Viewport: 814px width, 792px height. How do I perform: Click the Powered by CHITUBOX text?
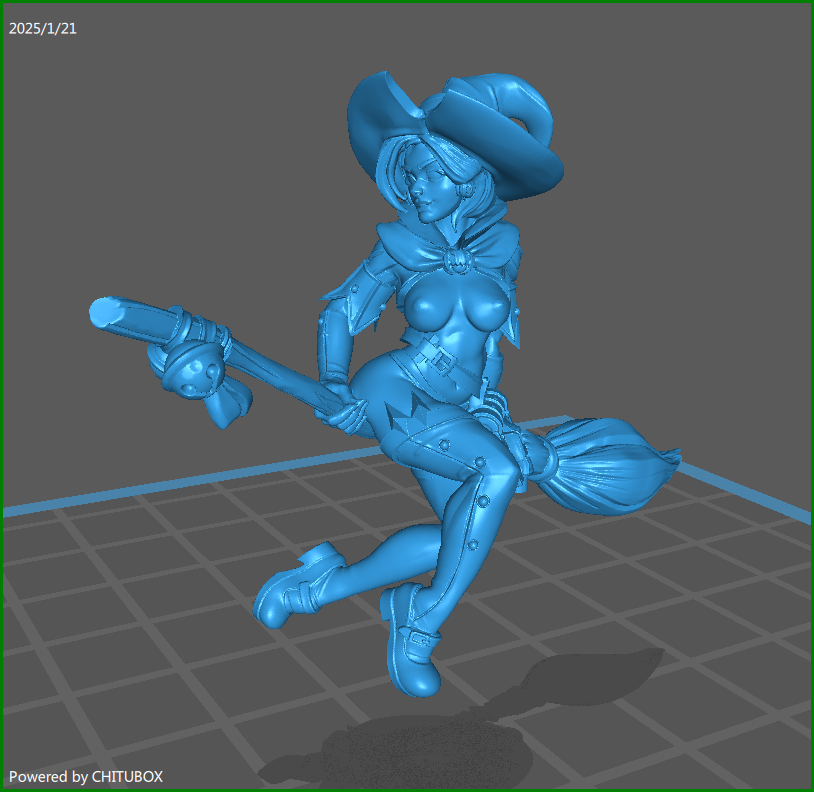[x=85, y=776]
